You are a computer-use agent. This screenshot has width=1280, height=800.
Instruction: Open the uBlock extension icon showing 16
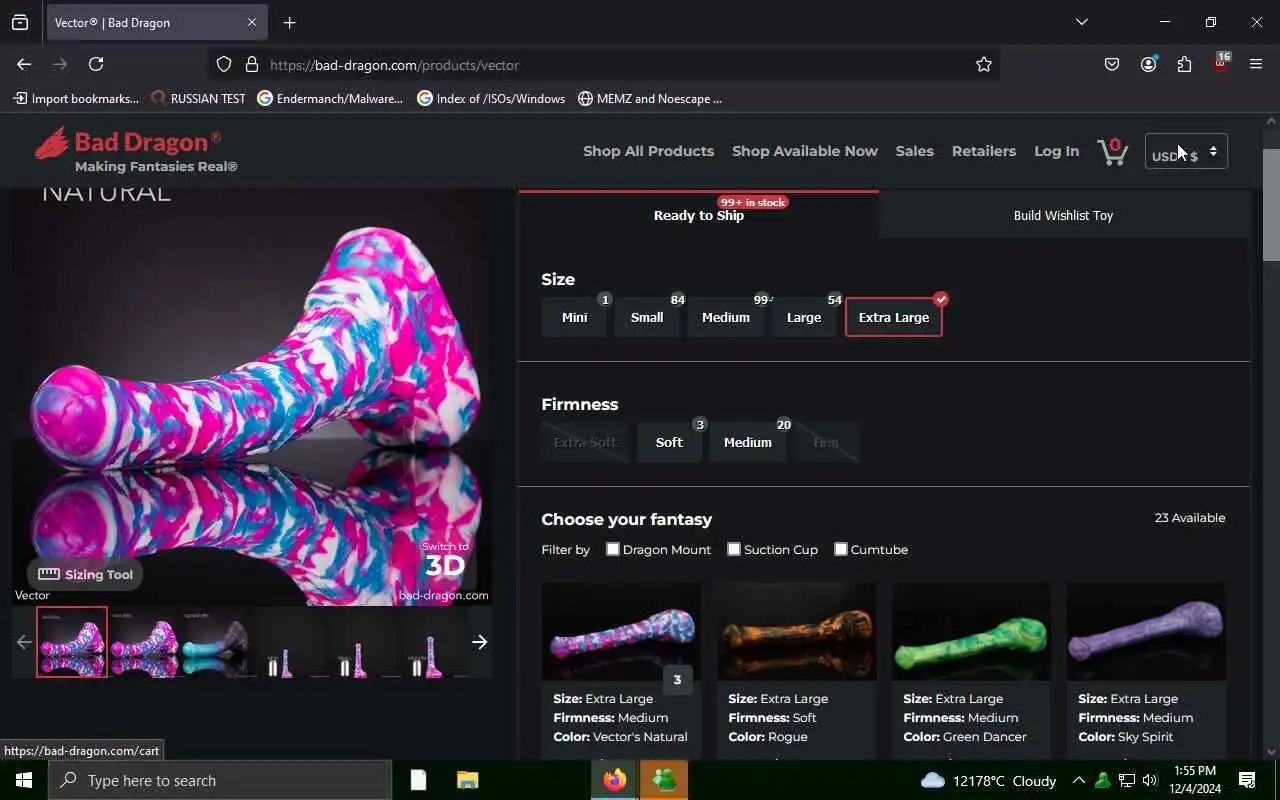[1221, 63]
